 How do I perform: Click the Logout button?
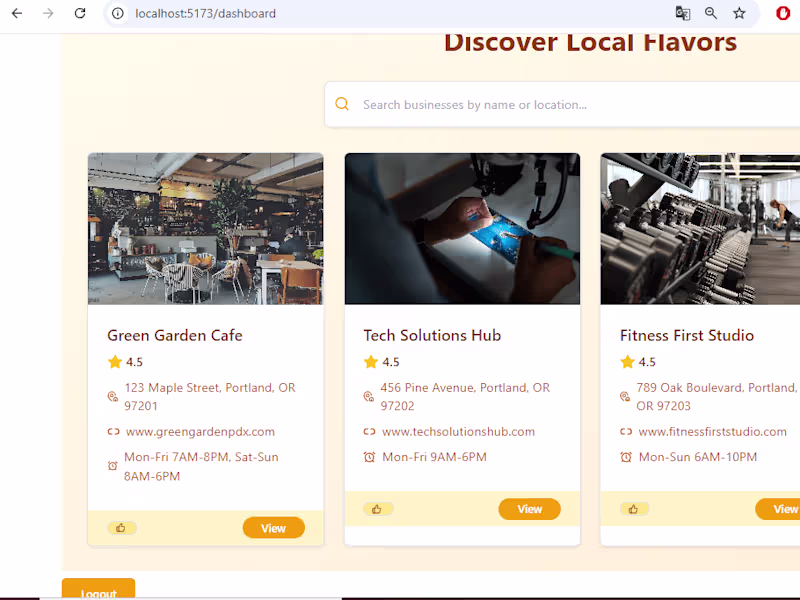[x=98, y=592]
